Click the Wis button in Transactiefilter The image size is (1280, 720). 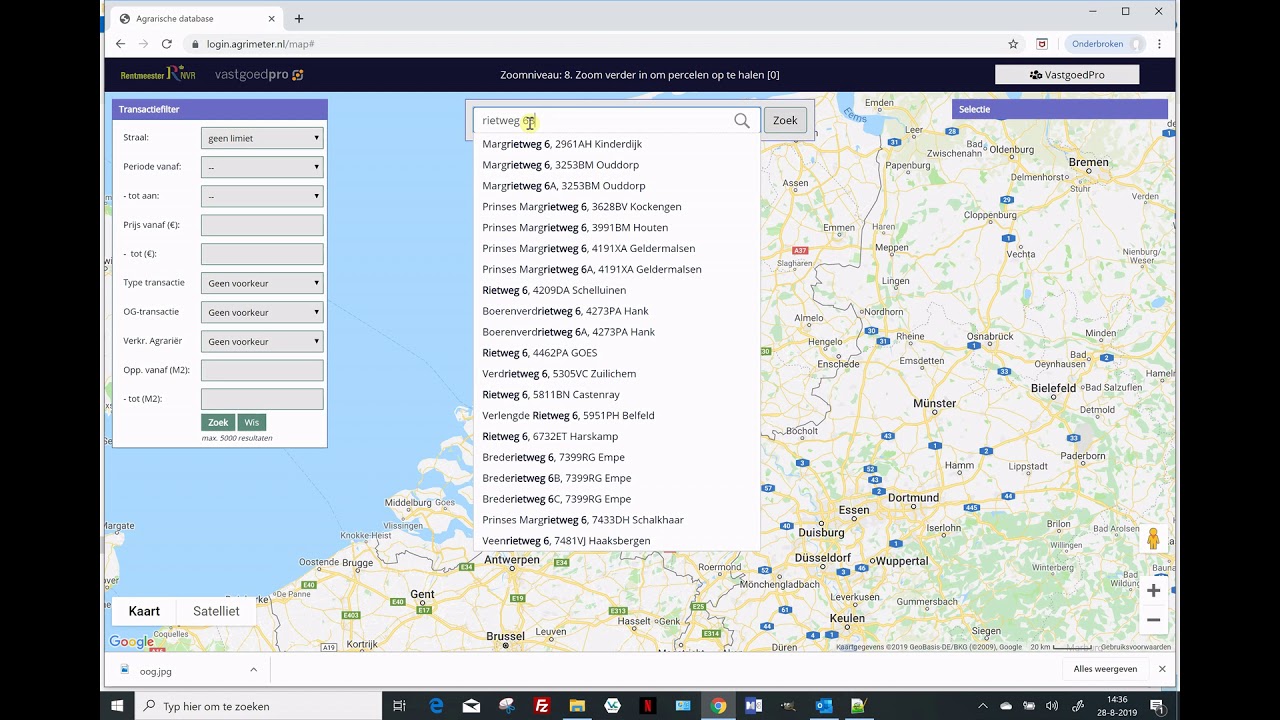252,422
